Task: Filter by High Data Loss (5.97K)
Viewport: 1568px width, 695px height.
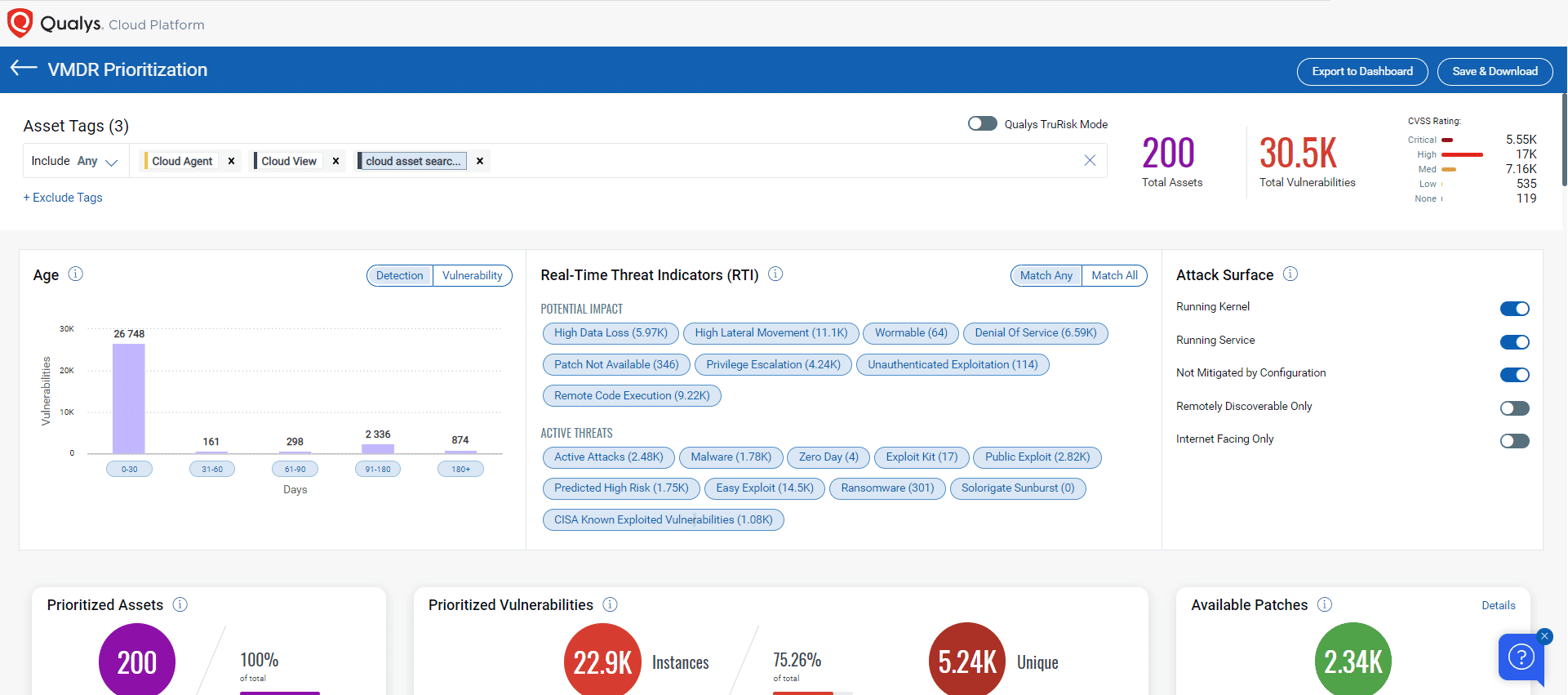Action: click(x=611, y=333)
